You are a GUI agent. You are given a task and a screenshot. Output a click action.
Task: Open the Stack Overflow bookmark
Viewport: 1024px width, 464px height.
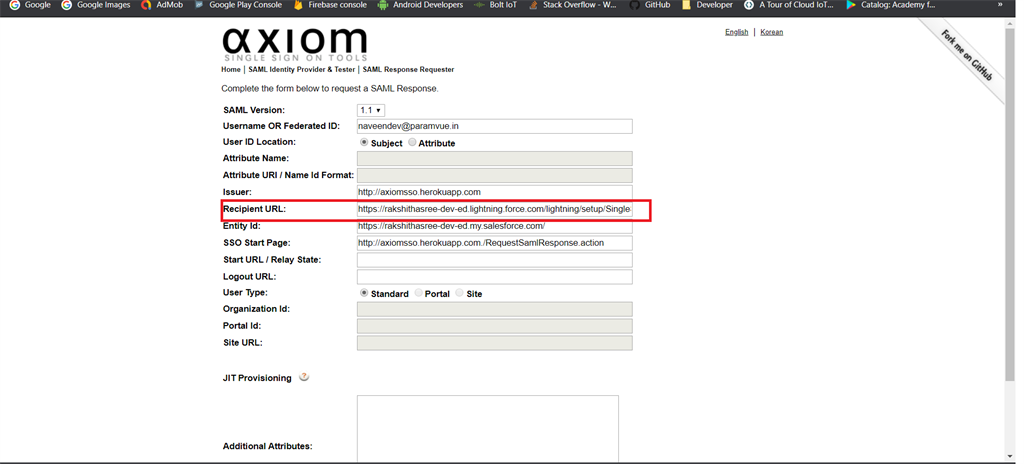pos(572,5)
